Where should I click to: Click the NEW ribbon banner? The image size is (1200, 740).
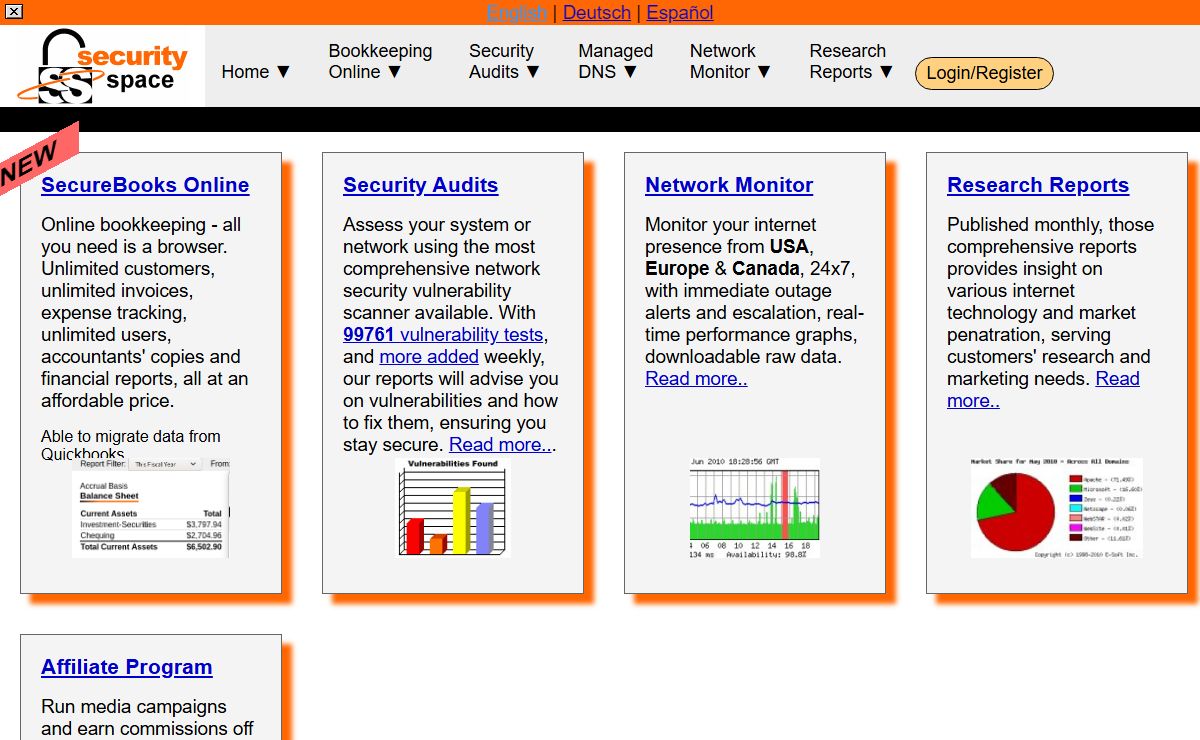click(x=38, y=158)
